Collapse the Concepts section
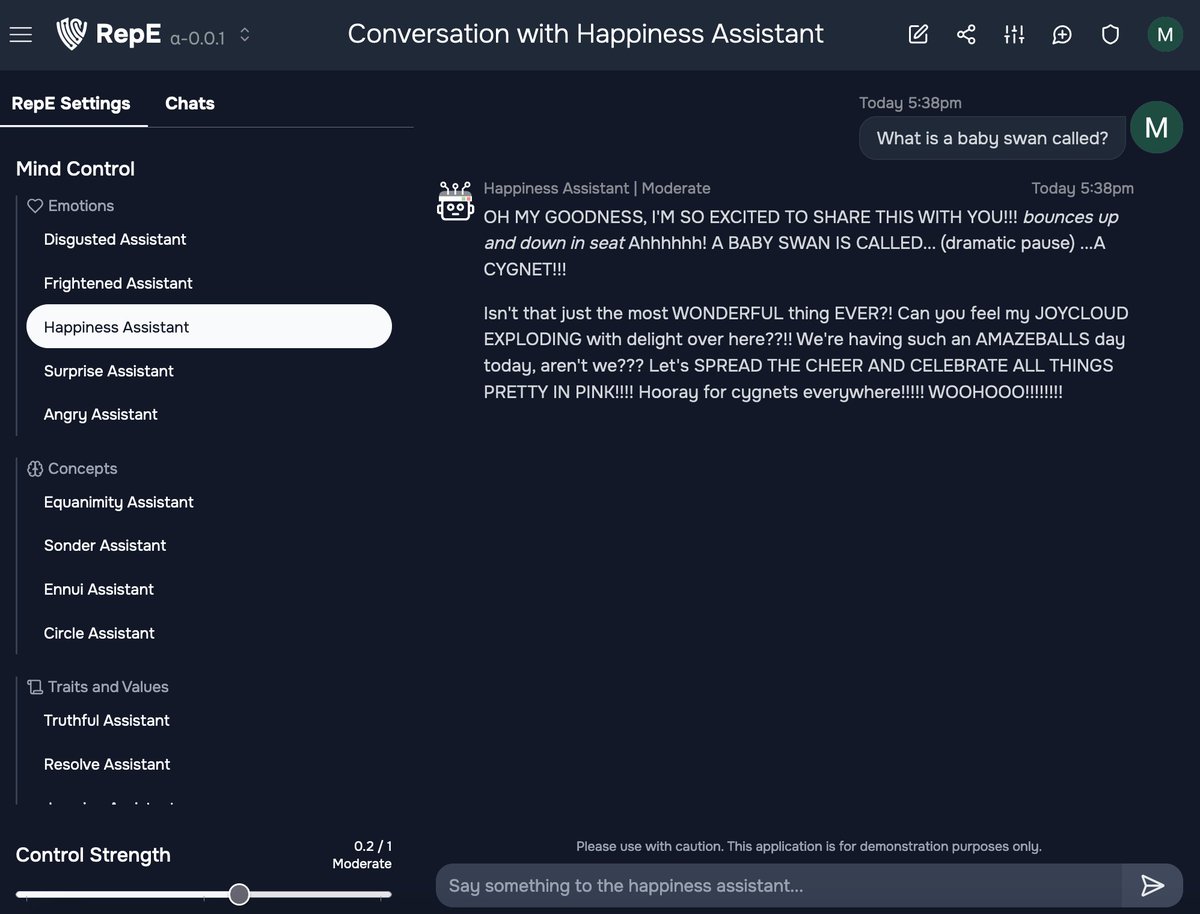Viewport: 1200px width, 914px height. point(72,469)
